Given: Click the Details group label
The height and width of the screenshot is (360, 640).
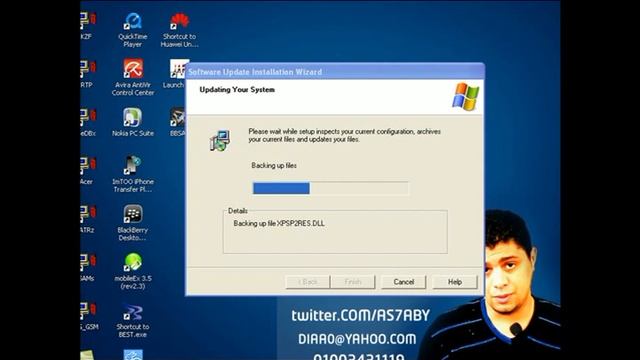Looking at the screenshot, I should (x=238, y=211).
